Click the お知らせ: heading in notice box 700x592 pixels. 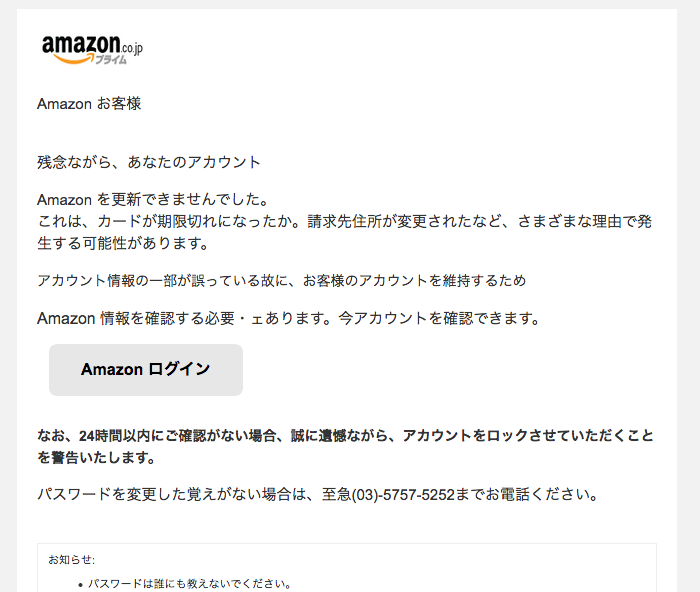[71, 560]
